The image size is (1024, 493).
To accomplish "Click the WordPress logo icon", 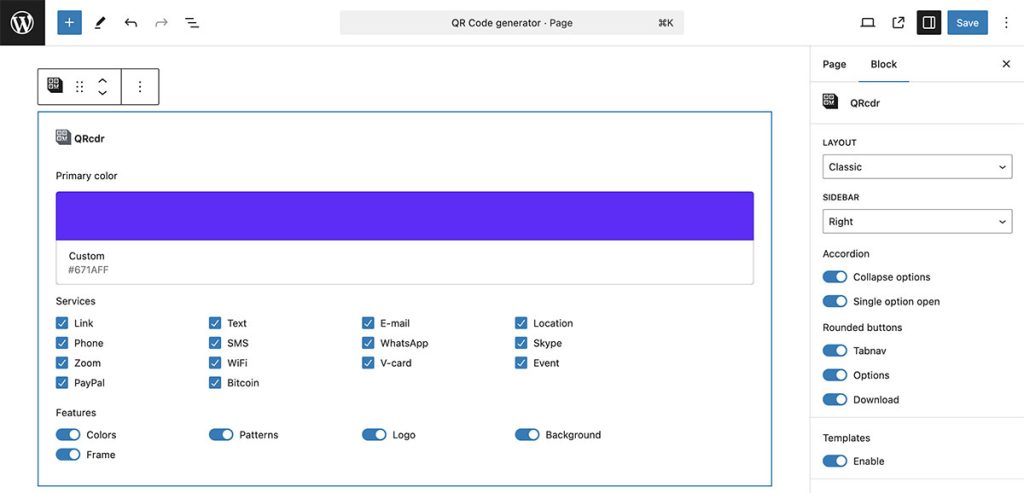I will pos(22,22).
